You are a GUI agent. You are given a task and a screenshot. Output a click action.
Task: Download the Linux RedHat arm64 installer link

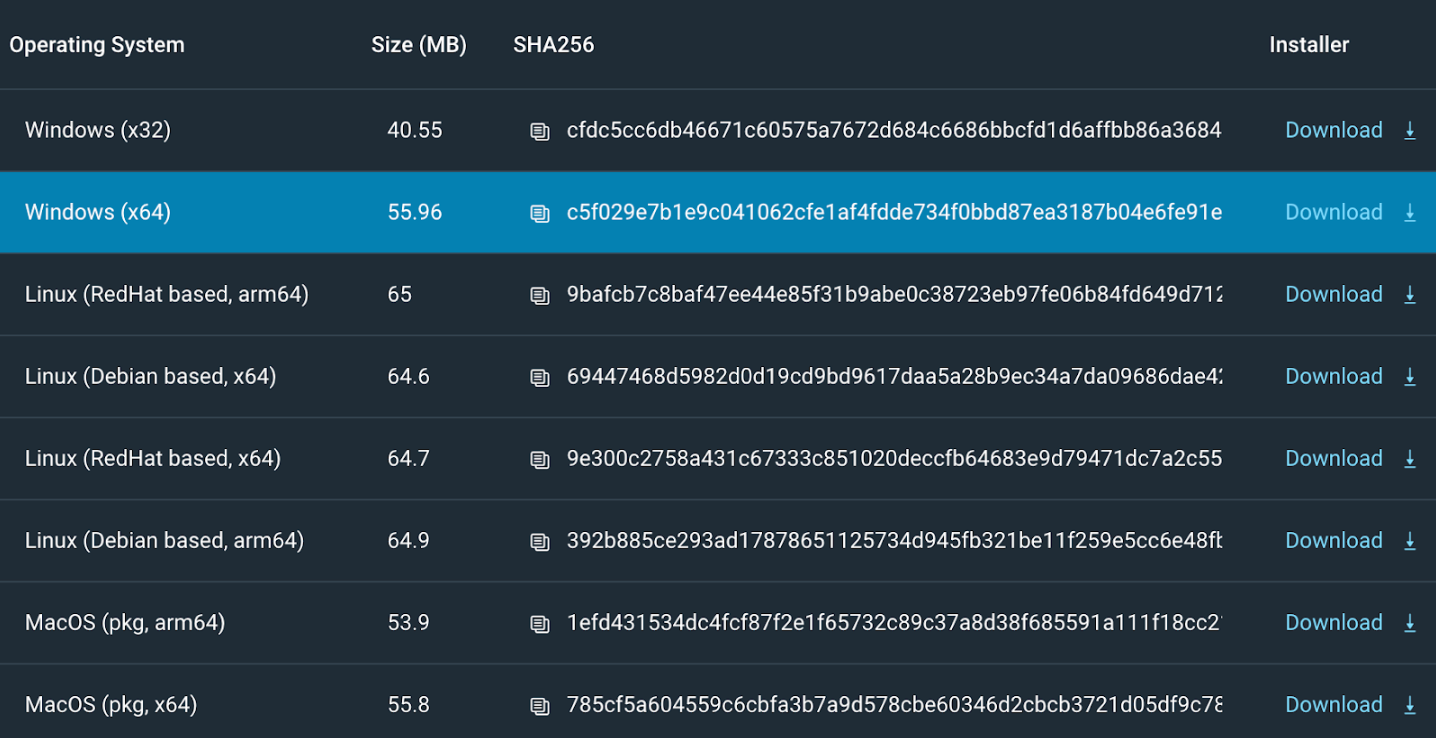[1333, 294]
